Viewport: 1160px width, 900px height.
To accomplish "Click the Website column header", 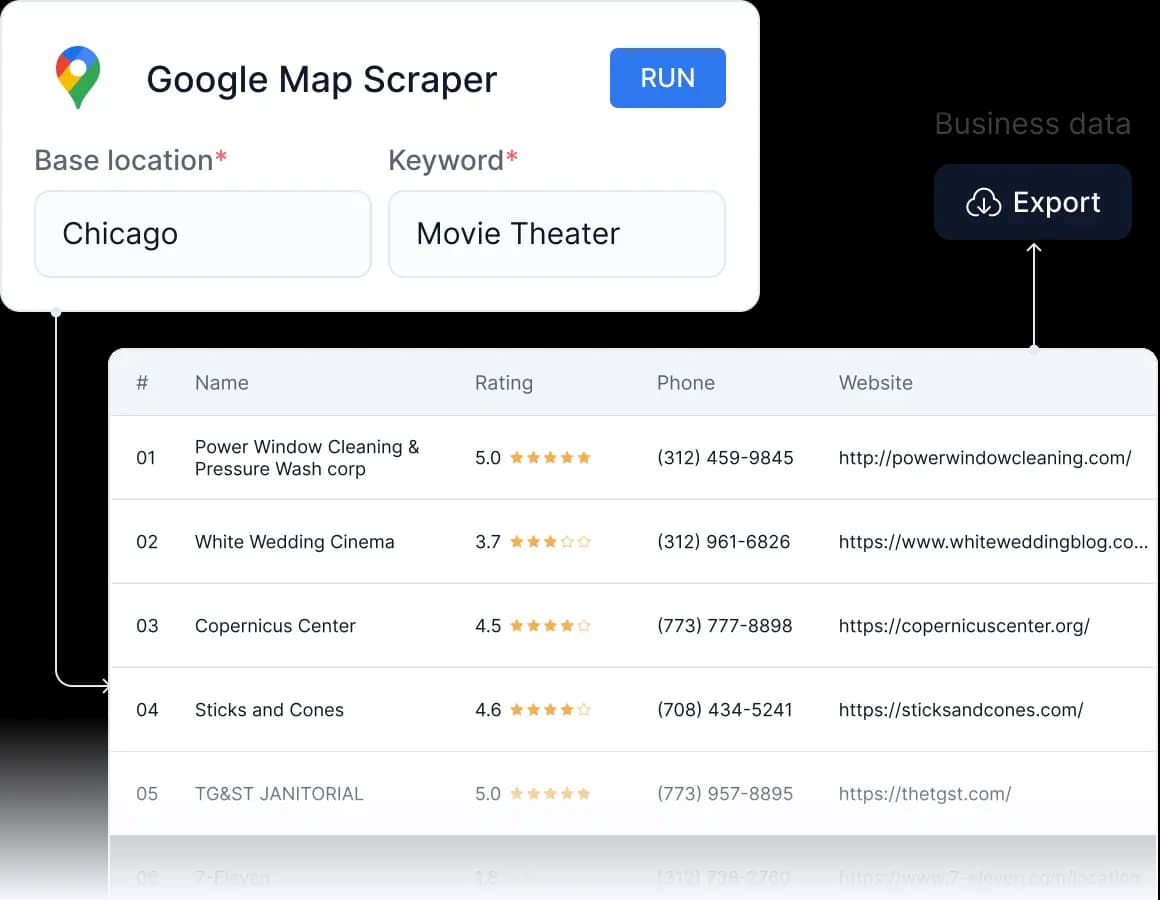I will (875, 382).
